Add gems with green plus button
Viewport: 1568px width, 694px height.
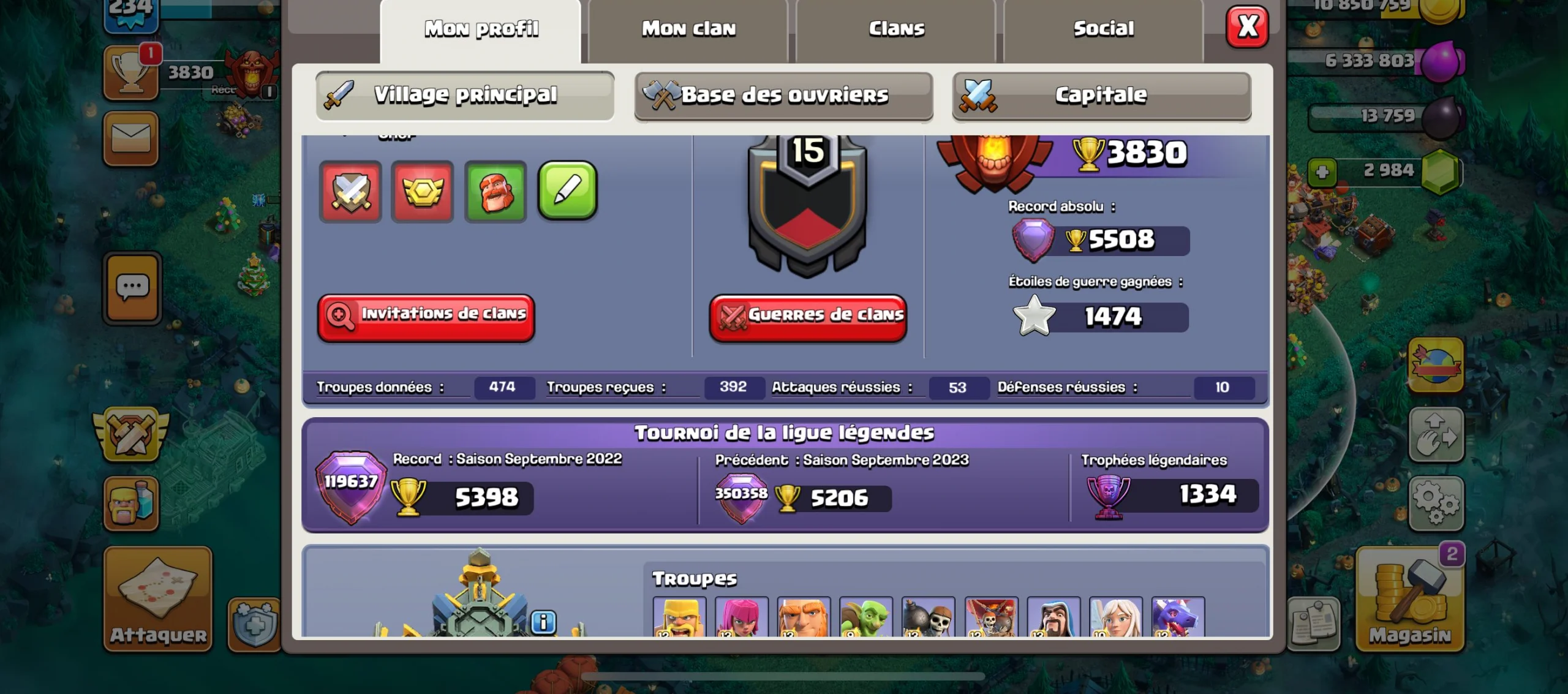tap(1322, 172)
